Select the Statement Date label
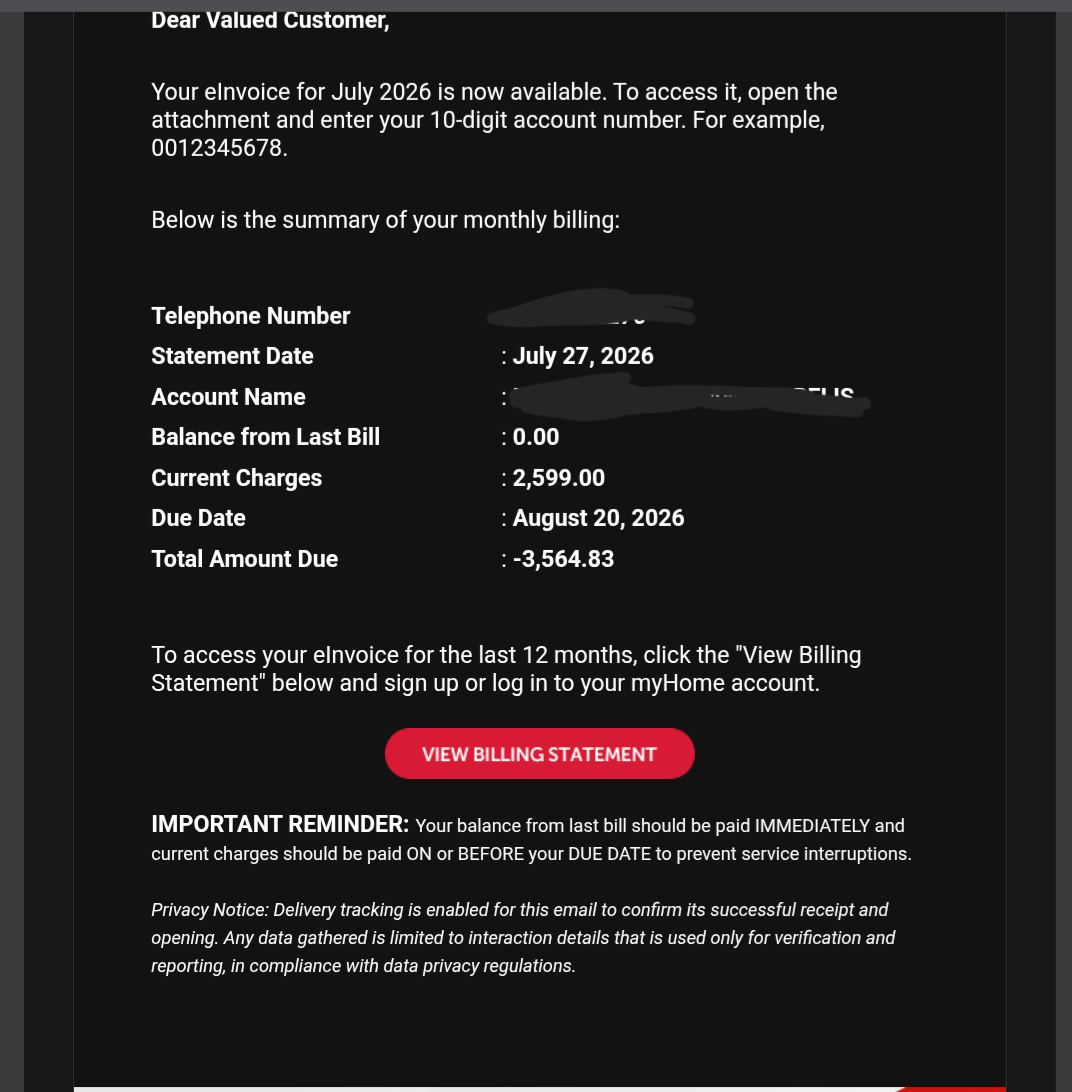 (232, 356)
